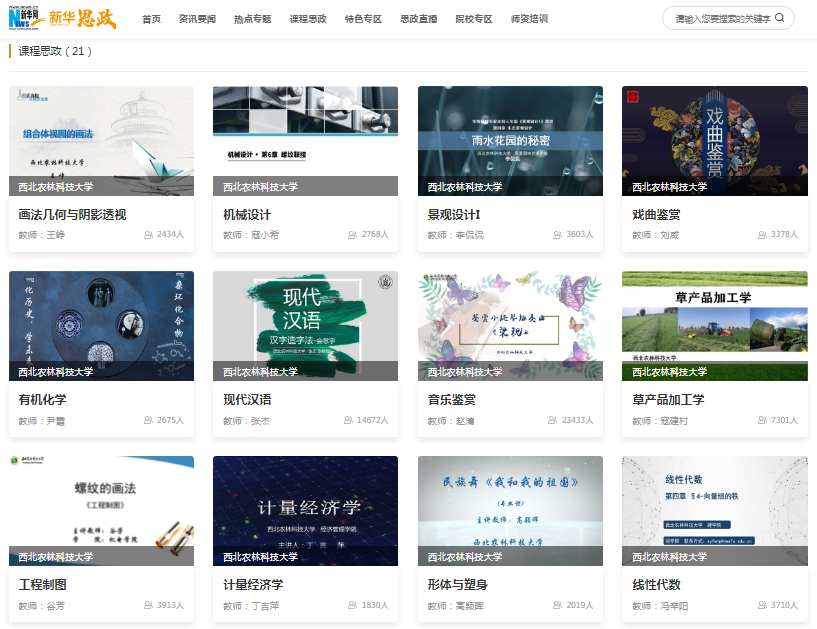Select the 有机化学 course thumbnail image
The height and width of the screenshot is (629, 817).
coord(101,325)
